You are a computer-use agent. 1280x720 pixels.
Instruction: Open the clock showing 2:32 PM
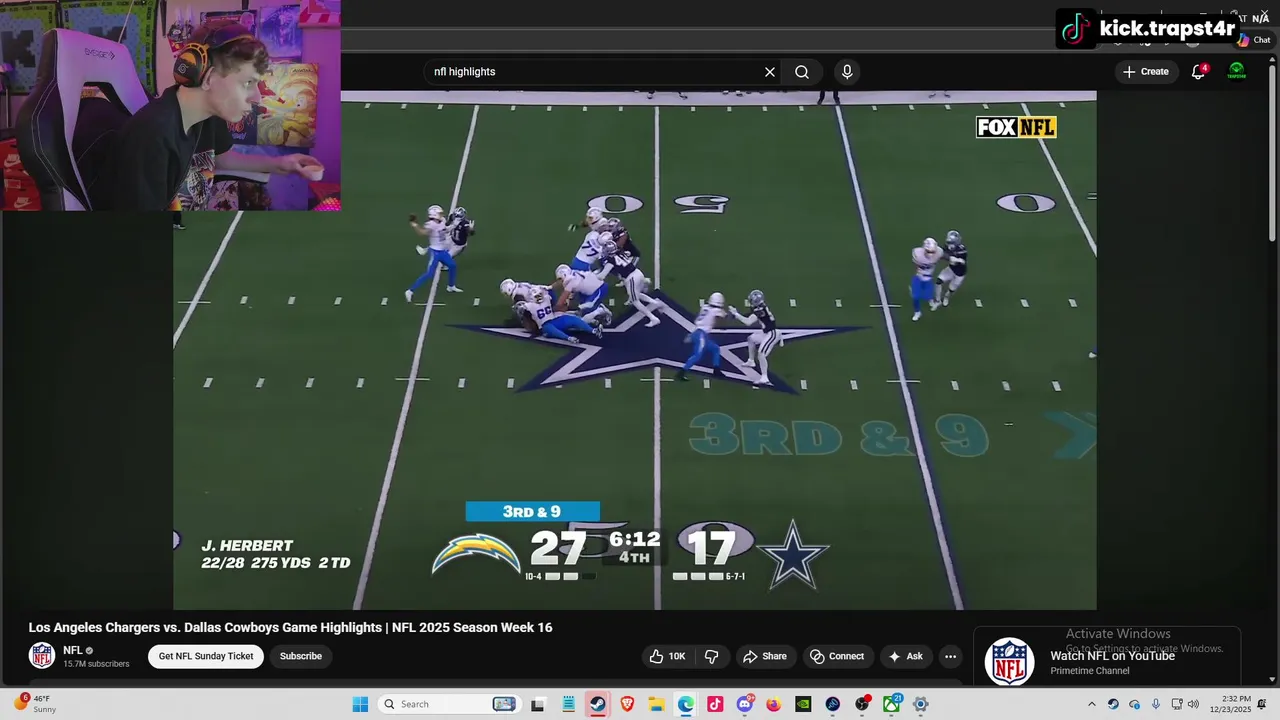tap(1230, 704)
